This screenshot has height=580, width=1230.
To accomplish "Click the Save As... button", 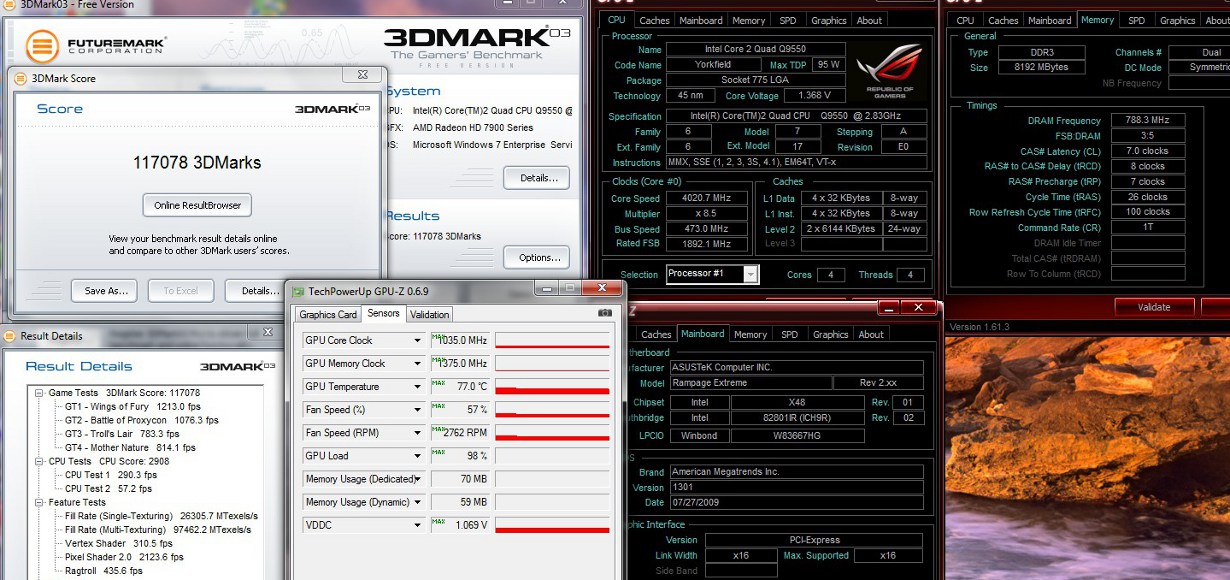I will pos(104,291).
